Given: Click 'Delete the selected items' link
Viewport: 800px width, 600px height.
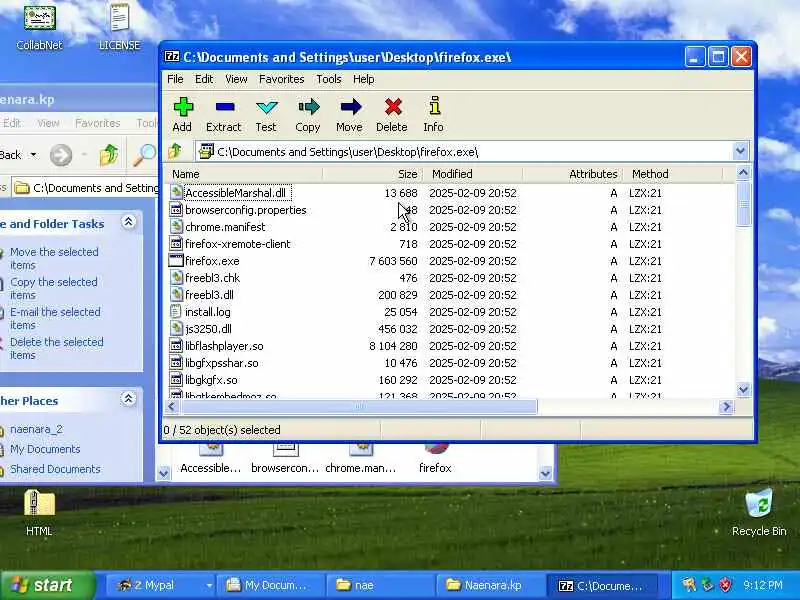Looking at the screenshot, I should (57, 349).
